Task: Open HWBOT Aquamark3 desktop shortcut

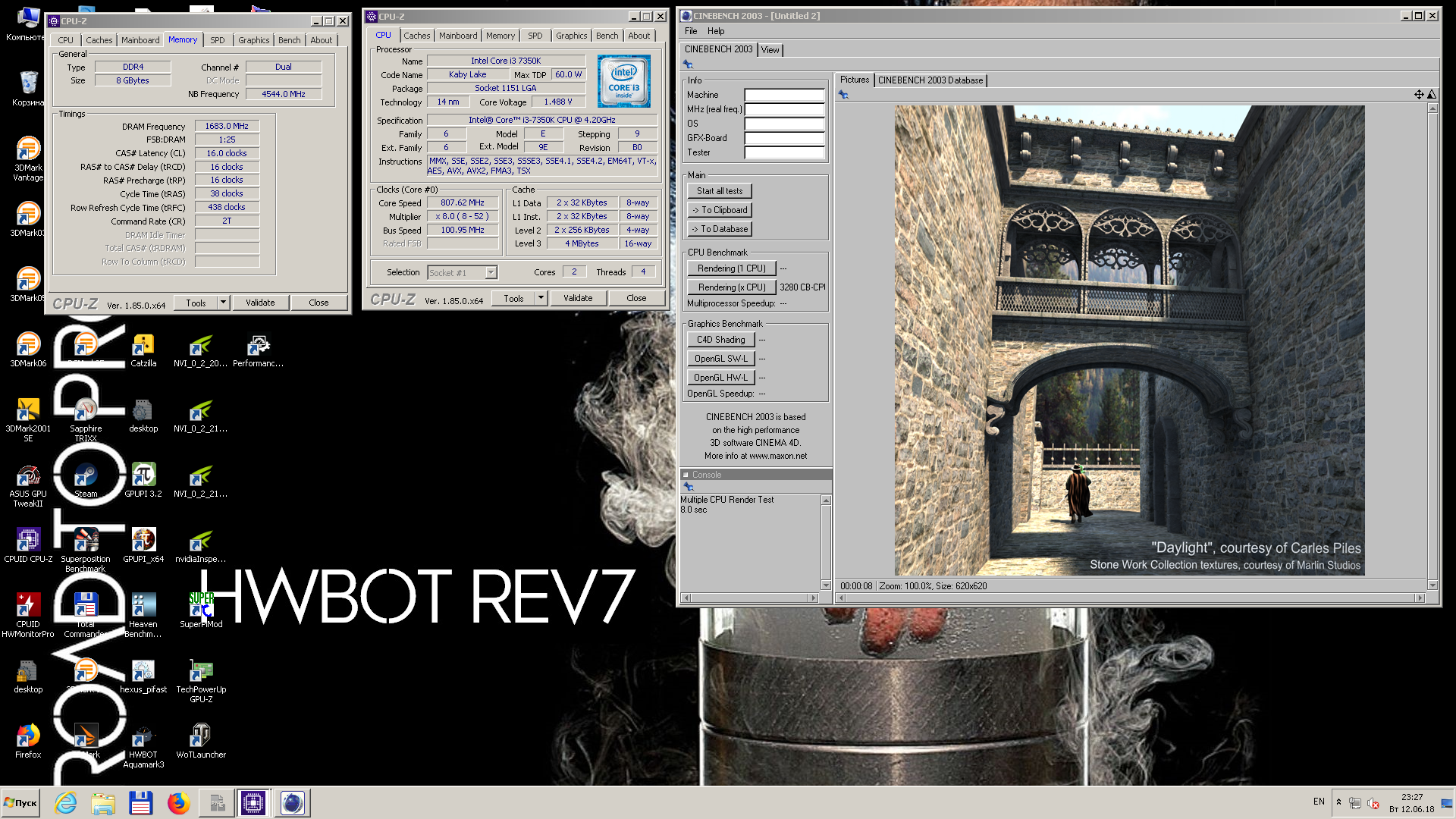Action: 143,745
